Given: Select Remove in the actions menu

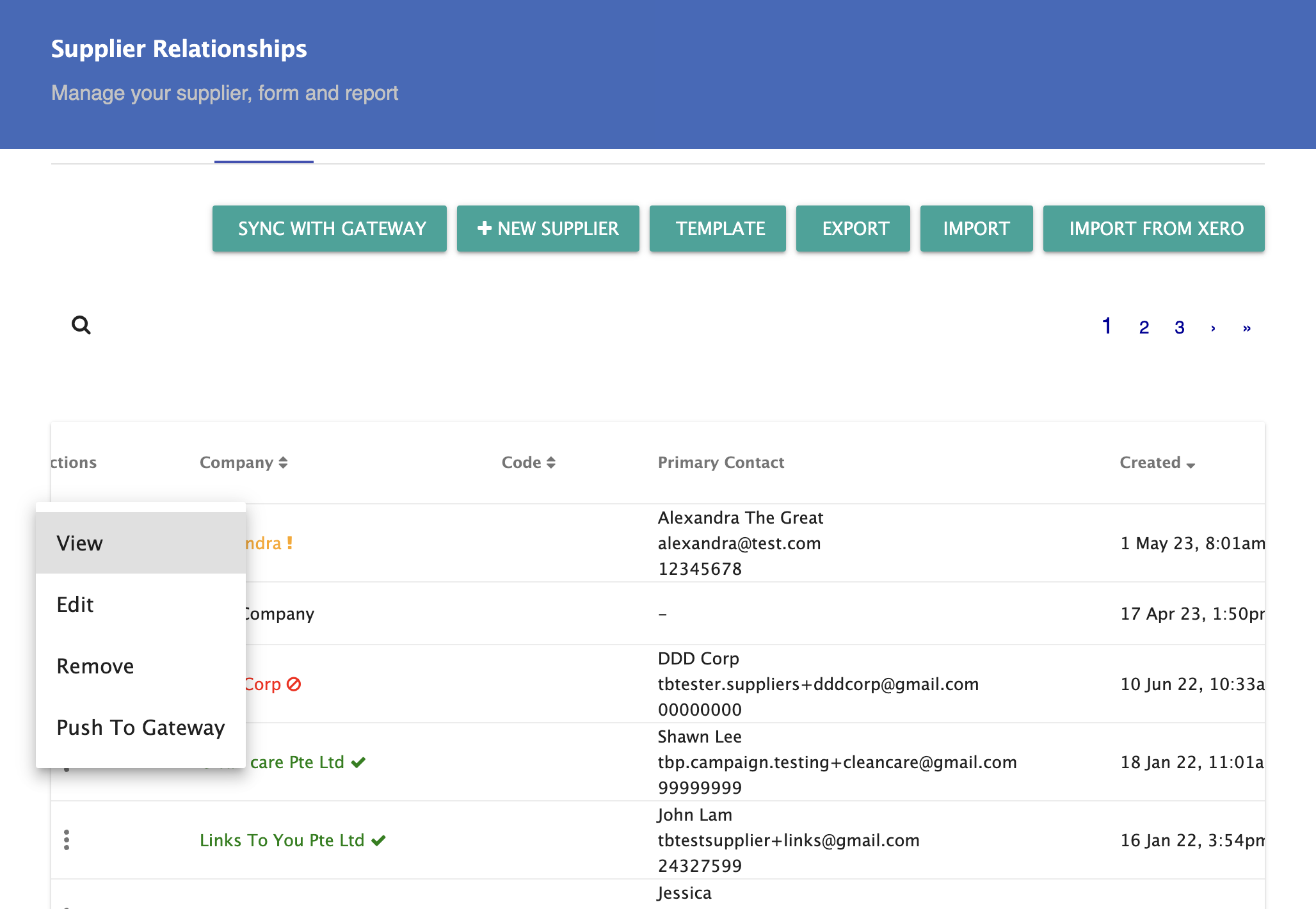Looking at the screenshot, I should click(x=141, y=666).
